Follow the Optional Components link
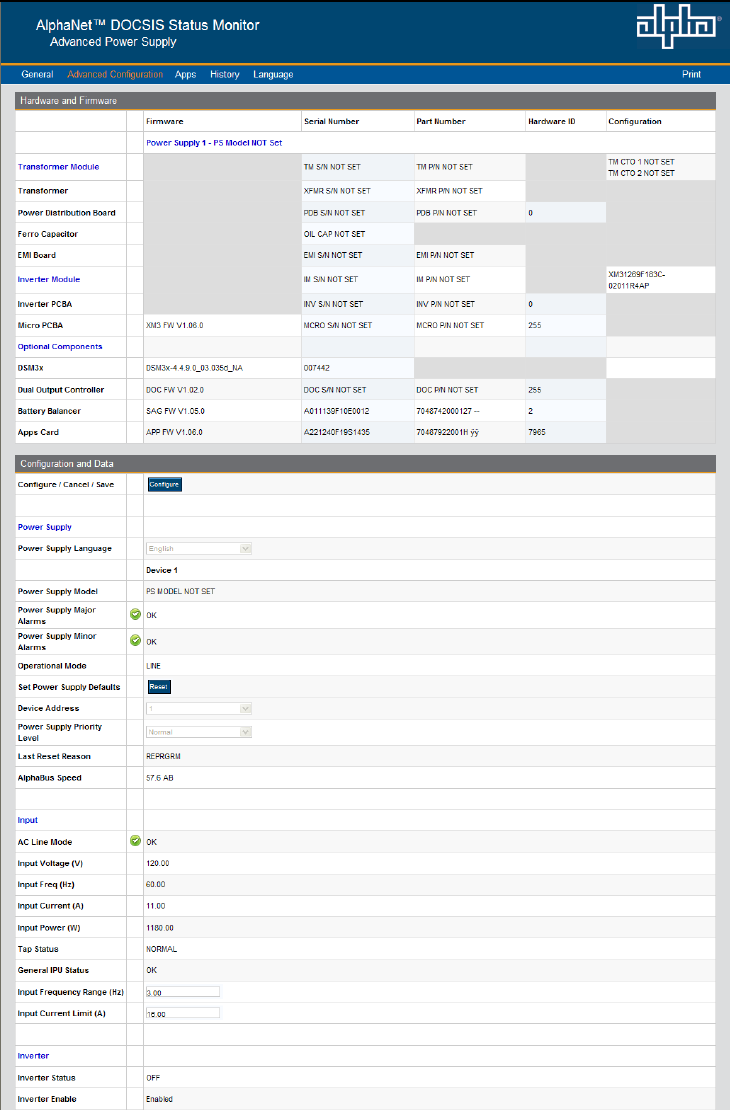This screenshot has width=730, height=1110. pyautogui.click(x=59, y=347)
